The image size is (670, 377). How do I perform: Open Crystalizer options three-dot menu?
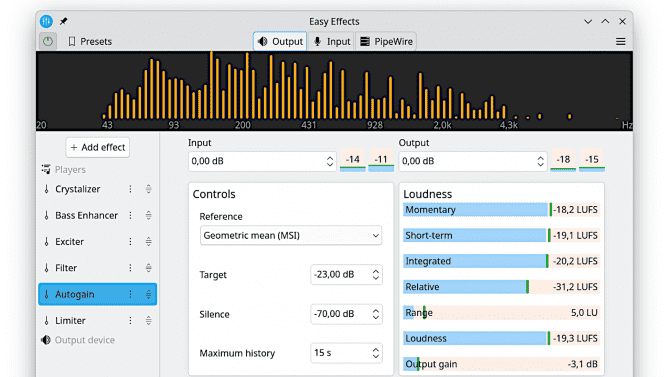tap(130, 189)
